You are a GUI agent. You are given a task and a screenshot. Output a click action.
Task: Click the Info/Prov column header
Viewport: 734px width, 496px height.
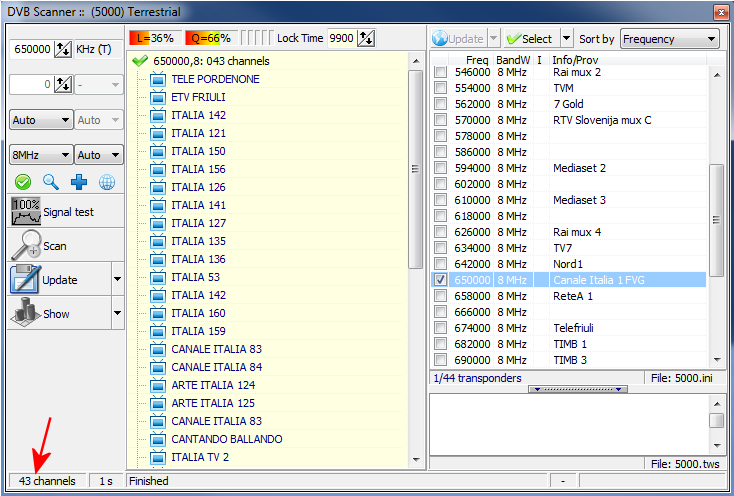pos(627,60)
